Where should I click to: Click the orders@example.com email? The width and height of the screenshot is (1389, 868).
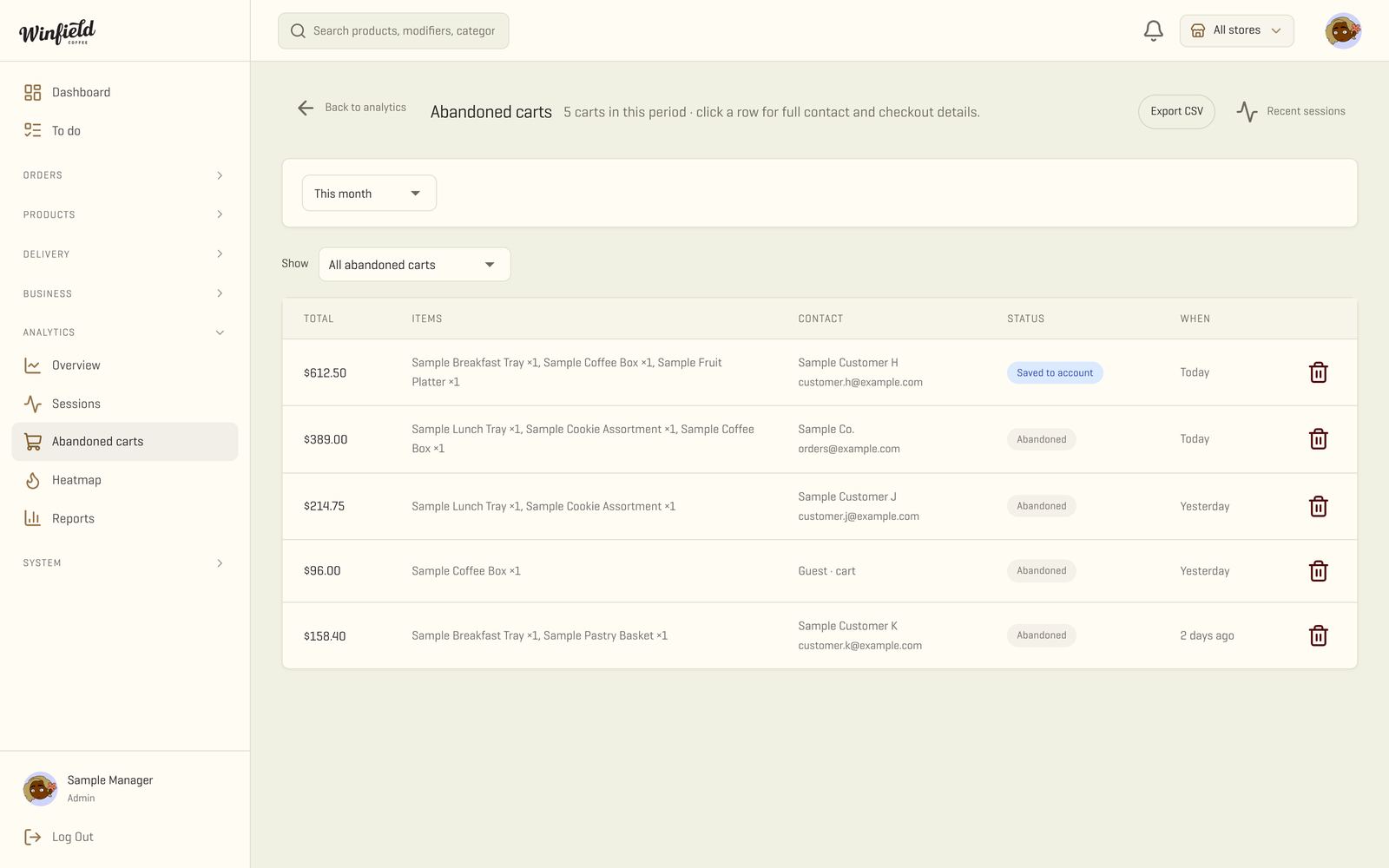click(x=849, y=450)
